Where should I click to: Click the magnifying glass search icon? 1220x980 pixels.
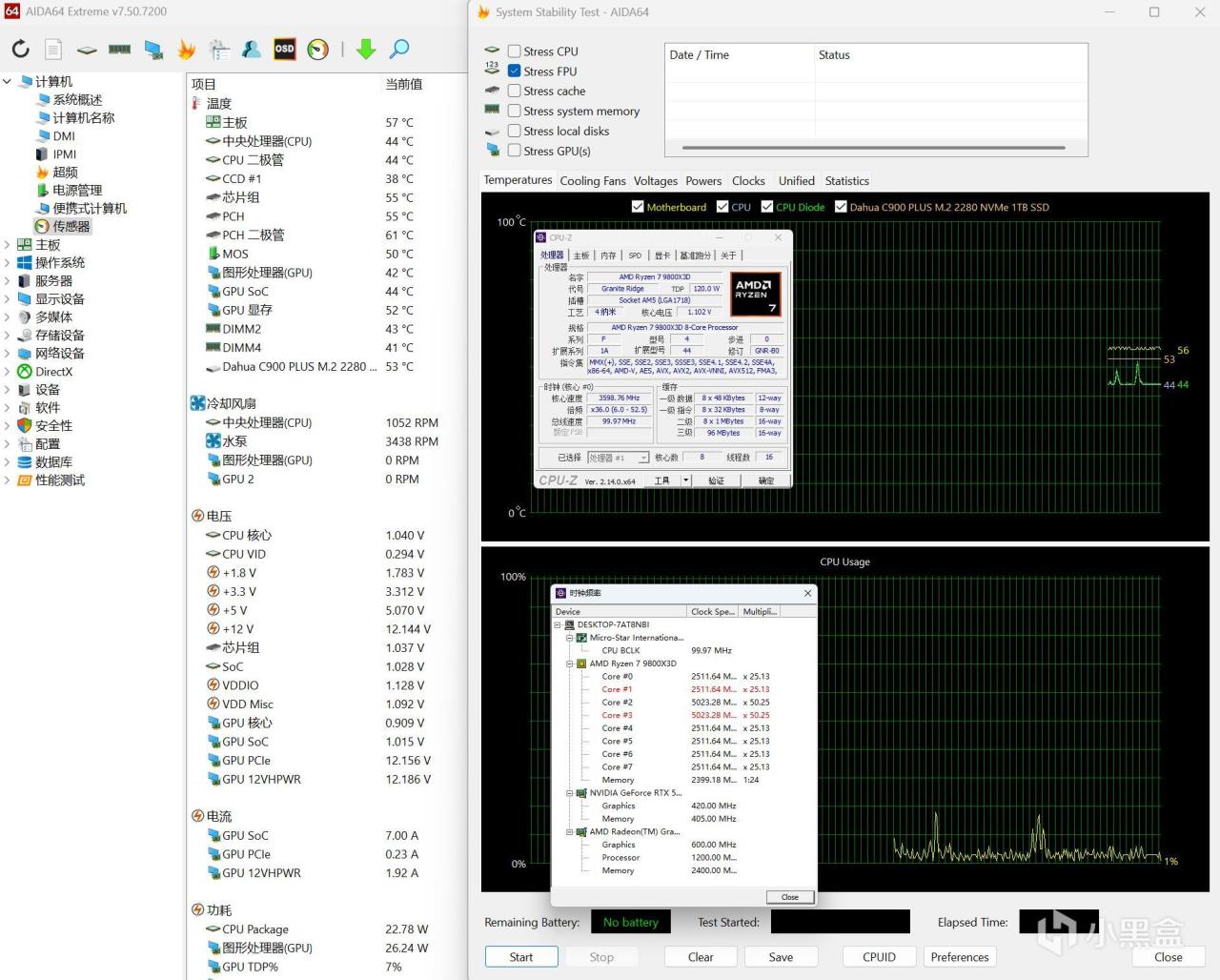399,50
